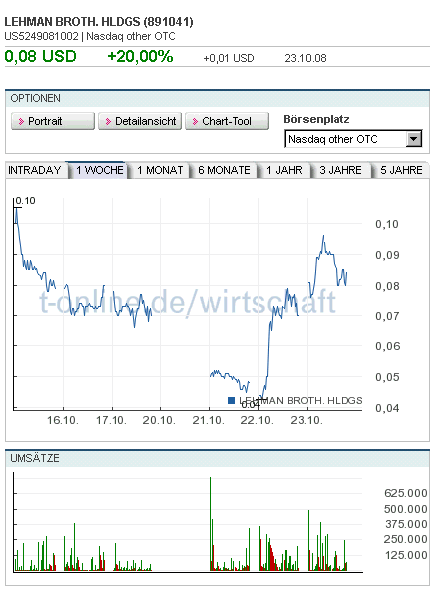Image resolution: width=433 pixels, height=590 pixels.
Task: Click the 21.10. date axis label
Action: 208,420
